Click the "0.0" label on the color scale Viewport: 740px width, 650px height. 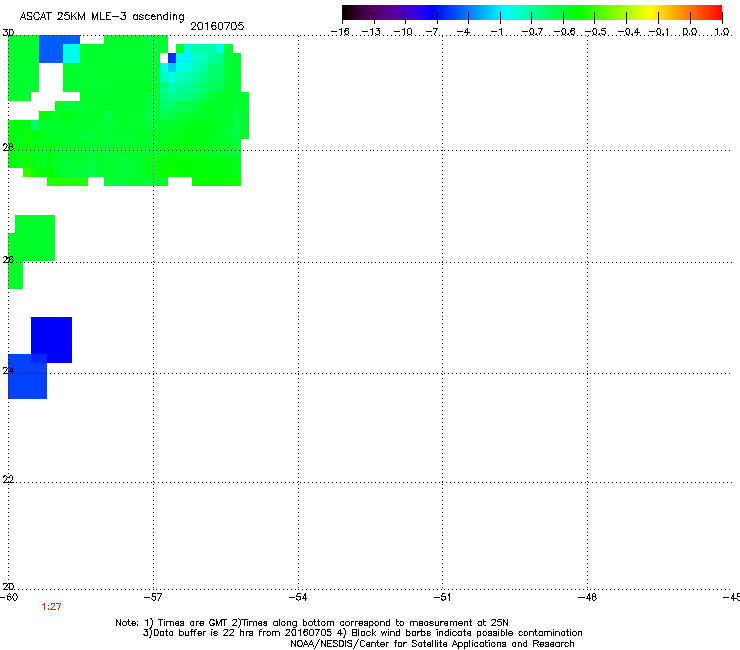(x=690, y=32)
